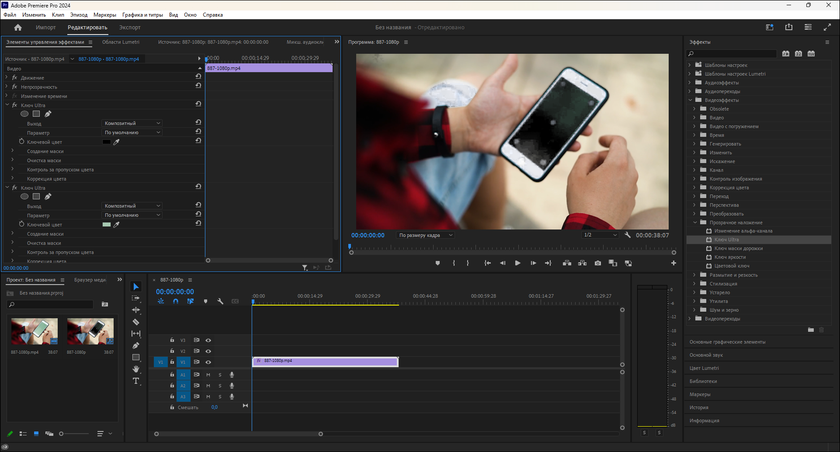Open first 'Выход' Композитный dropdown
The width and height of the screenshot is (840, 452).
pyautogui.click(x=132, y=123)
